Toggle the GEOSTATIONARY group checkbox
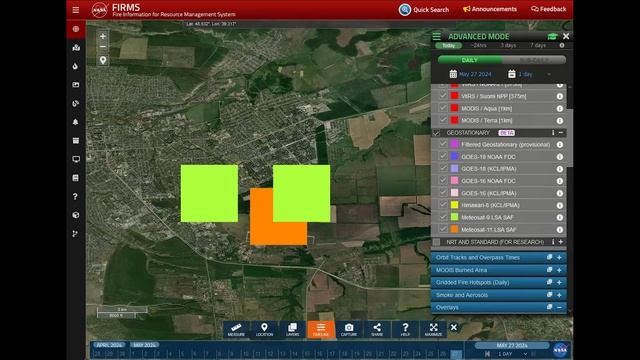The width and height of the screenshot is (640, 360). [436, 133]
